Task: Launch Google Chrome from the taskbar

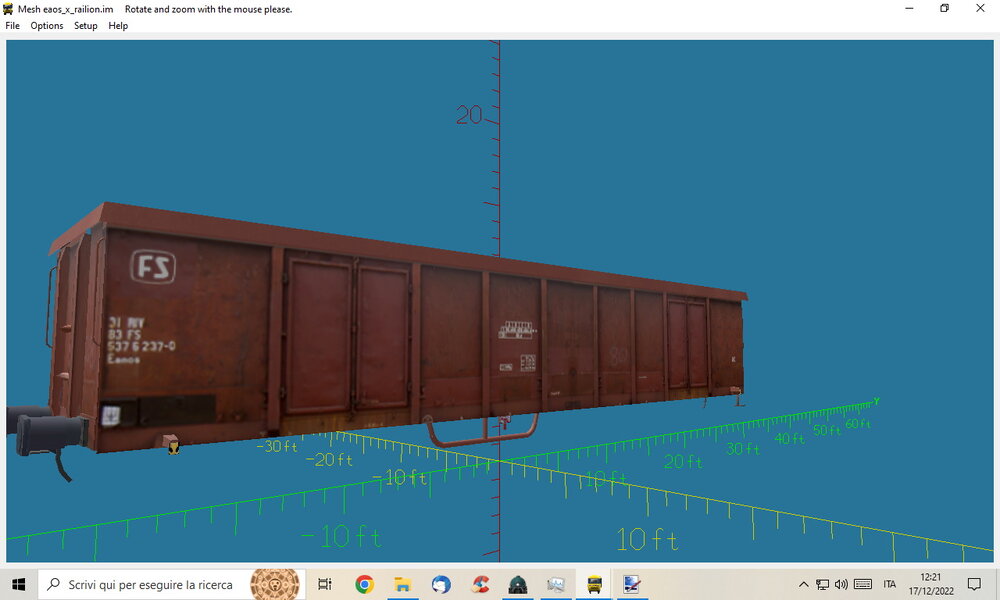Action: (x=364, y=584)
